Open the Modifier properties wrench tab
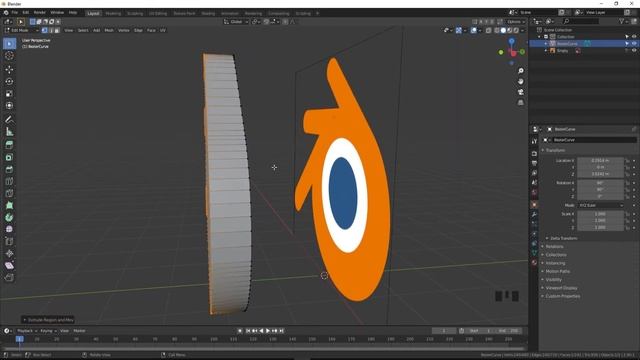Viewport: 640px width, 360px height. tap(534, 214)
